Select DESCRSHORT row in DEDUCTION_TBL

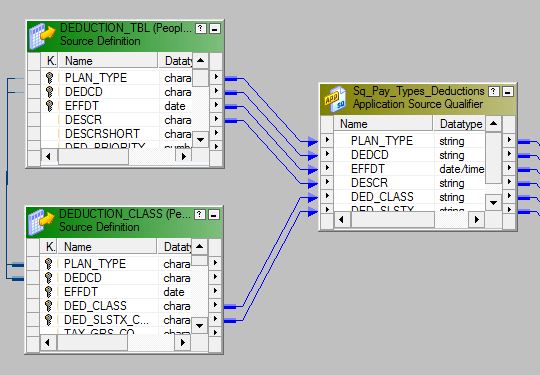click(x=117, y=134)
